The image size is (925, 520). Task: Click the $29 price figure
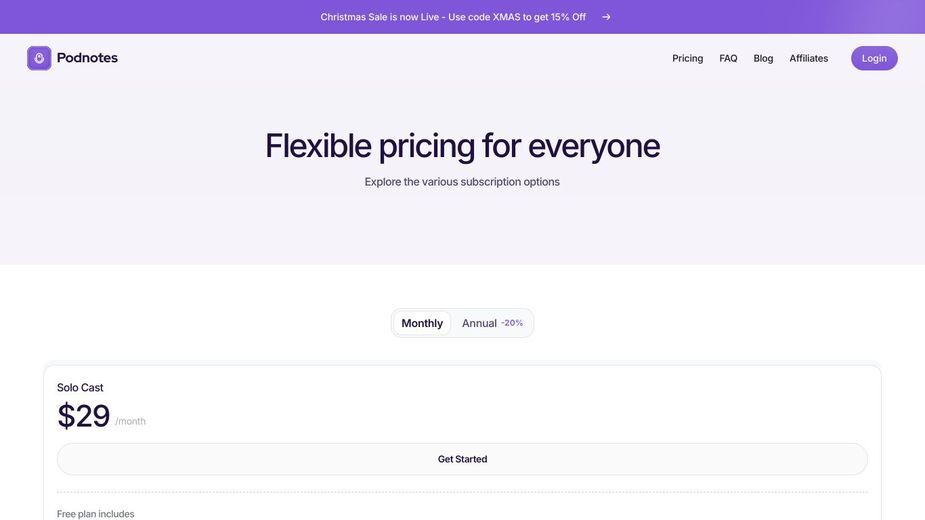tap(83, 416)
